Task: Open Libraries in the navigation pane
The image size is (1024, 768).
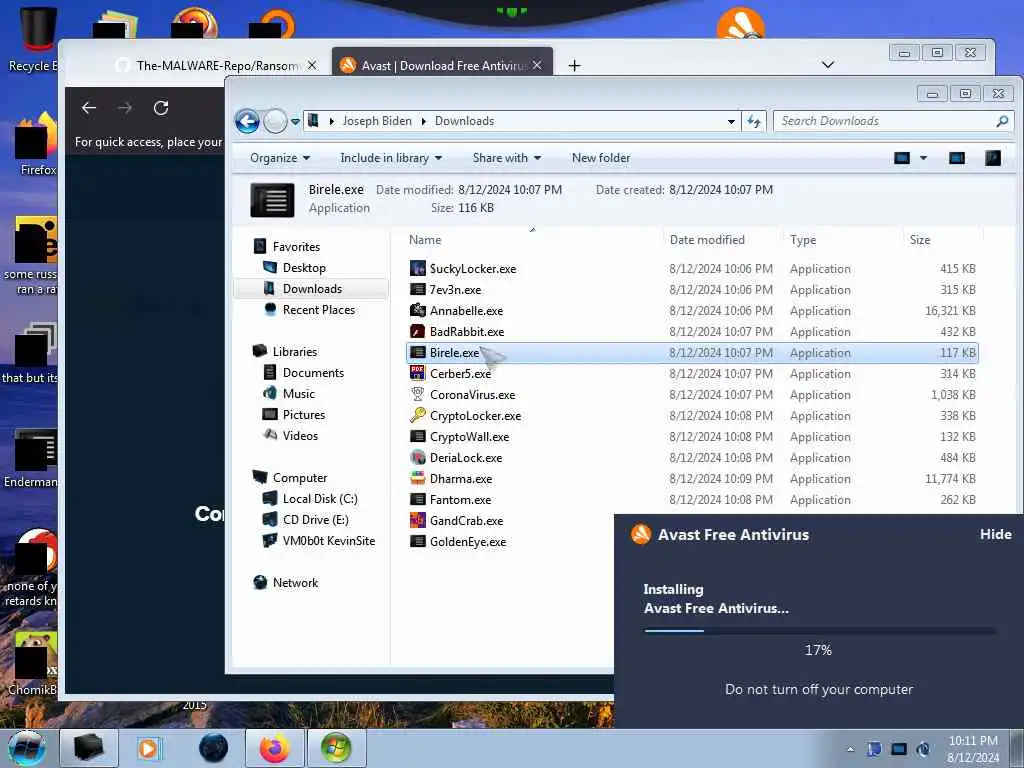Action: pyautogui.click(x=295, y=351)
